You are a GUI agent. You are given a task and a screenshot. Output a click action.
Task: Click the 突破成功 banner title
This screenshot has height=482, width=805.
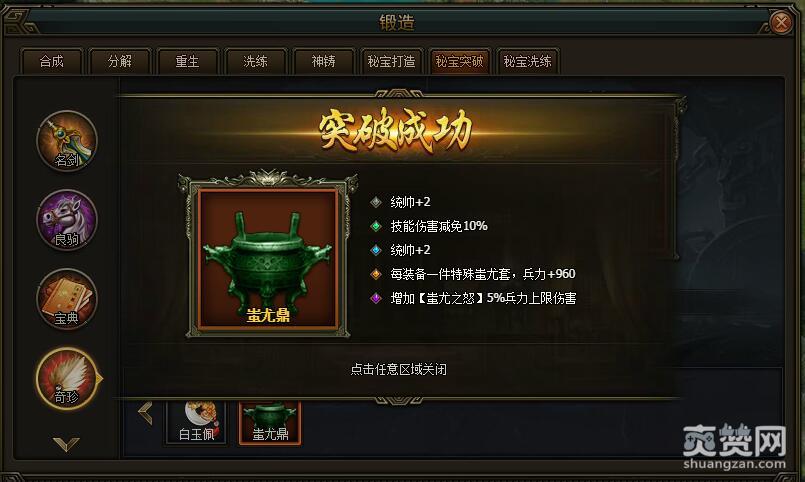(394, 131)
